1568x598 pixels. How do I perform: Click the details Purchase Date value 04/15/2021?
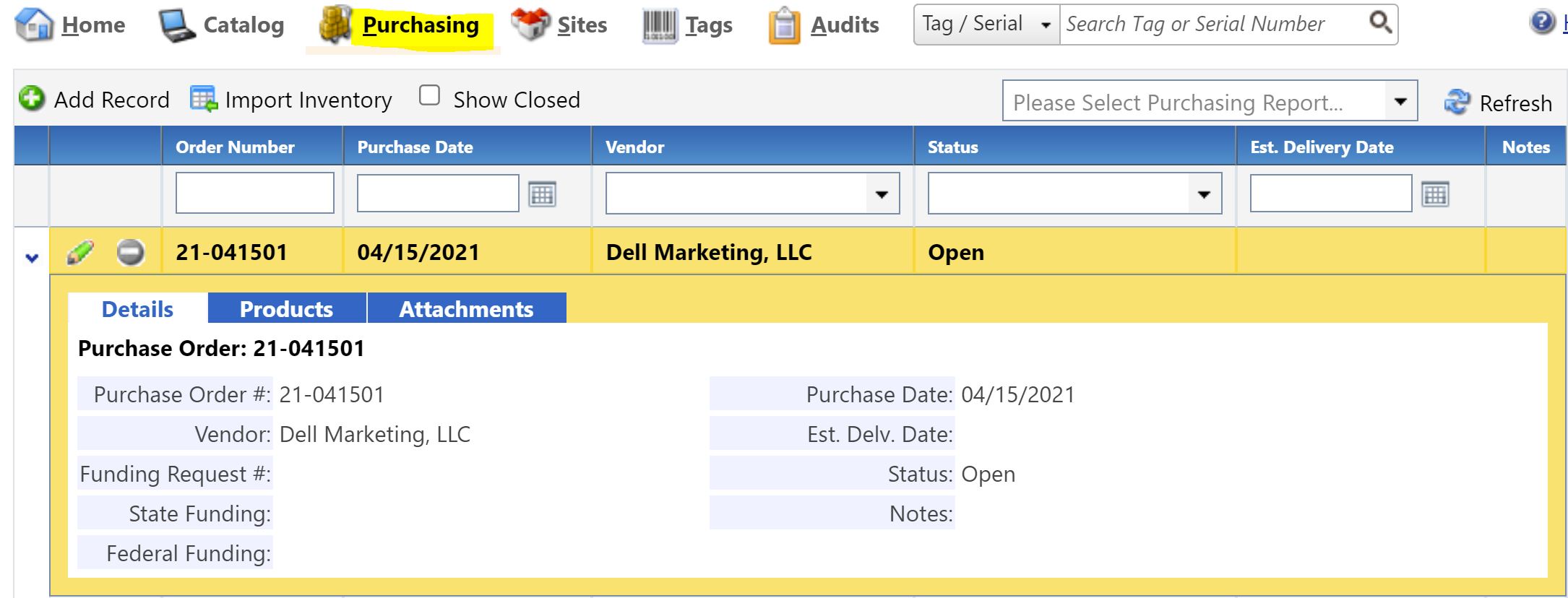(1018, 394)
